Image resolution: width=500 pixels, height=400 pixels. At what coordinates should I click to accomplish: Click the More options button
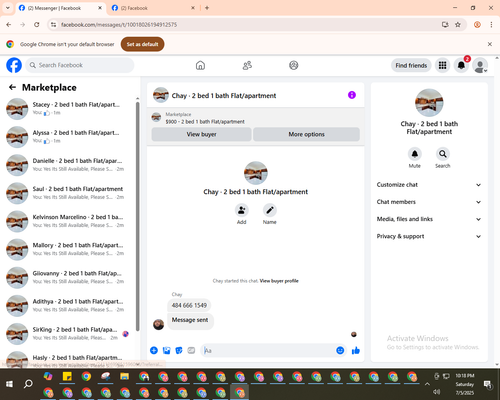tap(306, 134)
